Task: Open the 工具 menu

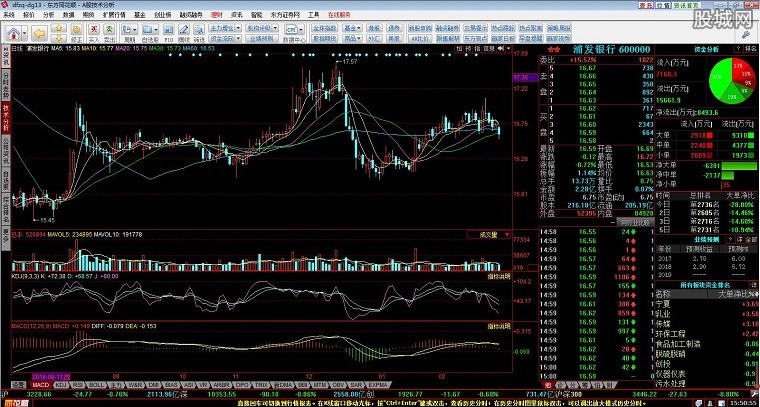Action: coord(313,15)
